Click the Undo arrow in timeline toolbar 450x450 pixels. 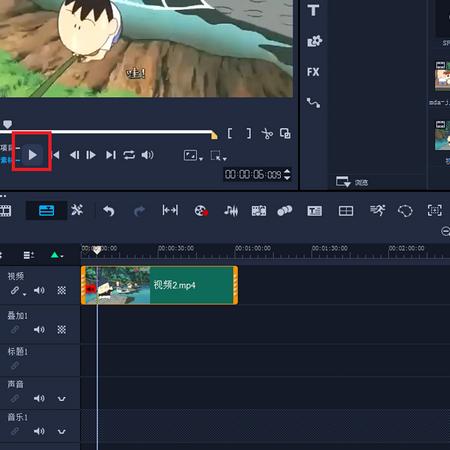coord(109,211)
